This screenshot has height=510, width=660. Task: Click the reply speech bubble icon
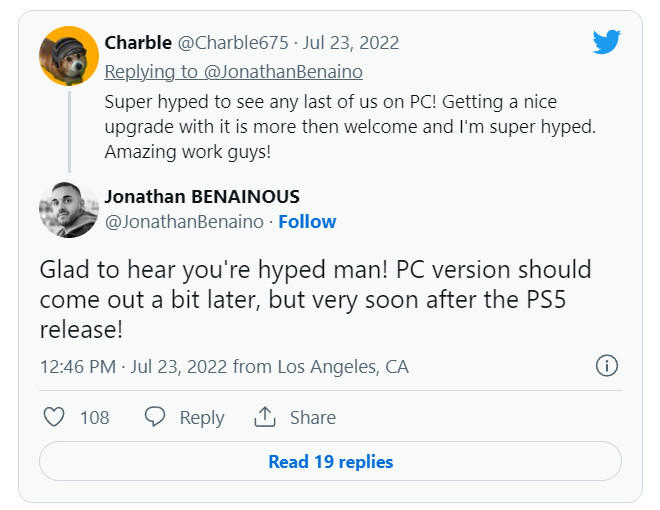pos(154,417)
